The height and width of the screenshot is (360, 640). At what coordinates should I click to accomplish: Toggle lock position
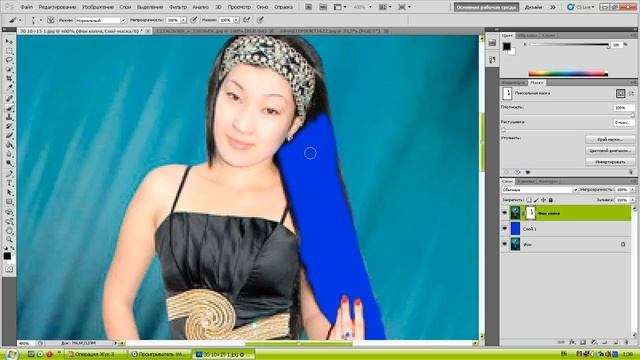coord(543,200)
